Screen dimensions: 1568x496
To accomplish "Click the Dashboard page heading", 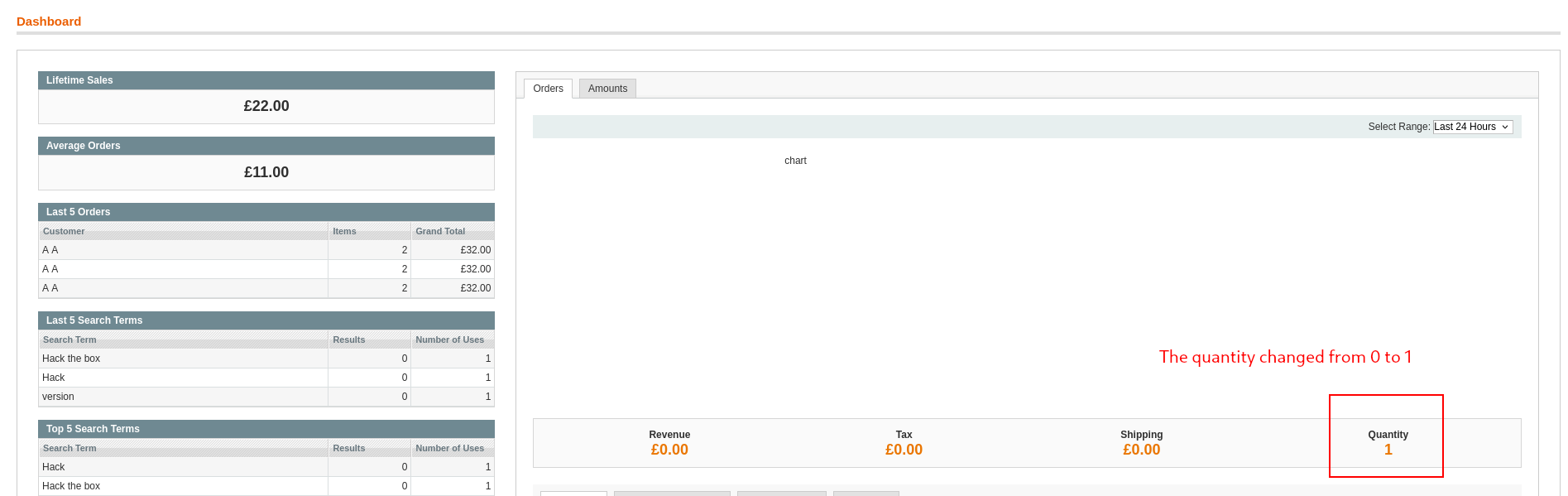I will (x=49, y=22).
